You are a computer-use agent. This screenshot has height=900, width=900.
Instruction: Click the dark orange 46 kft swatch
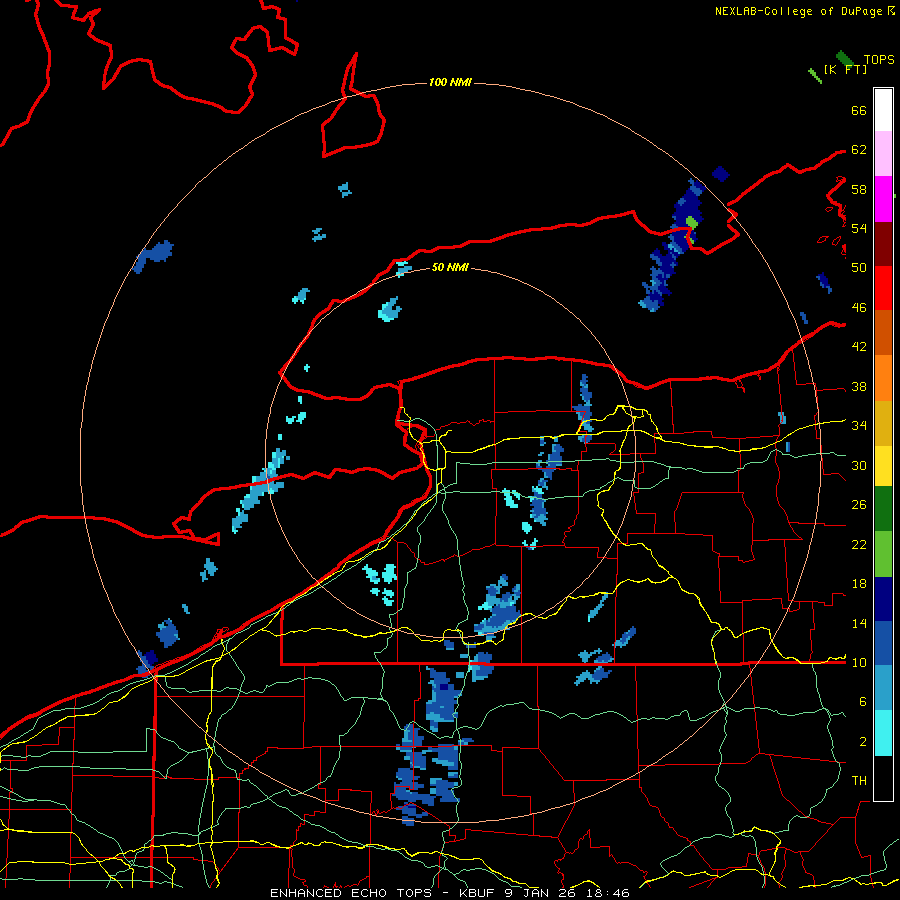(x=883, y=333)
